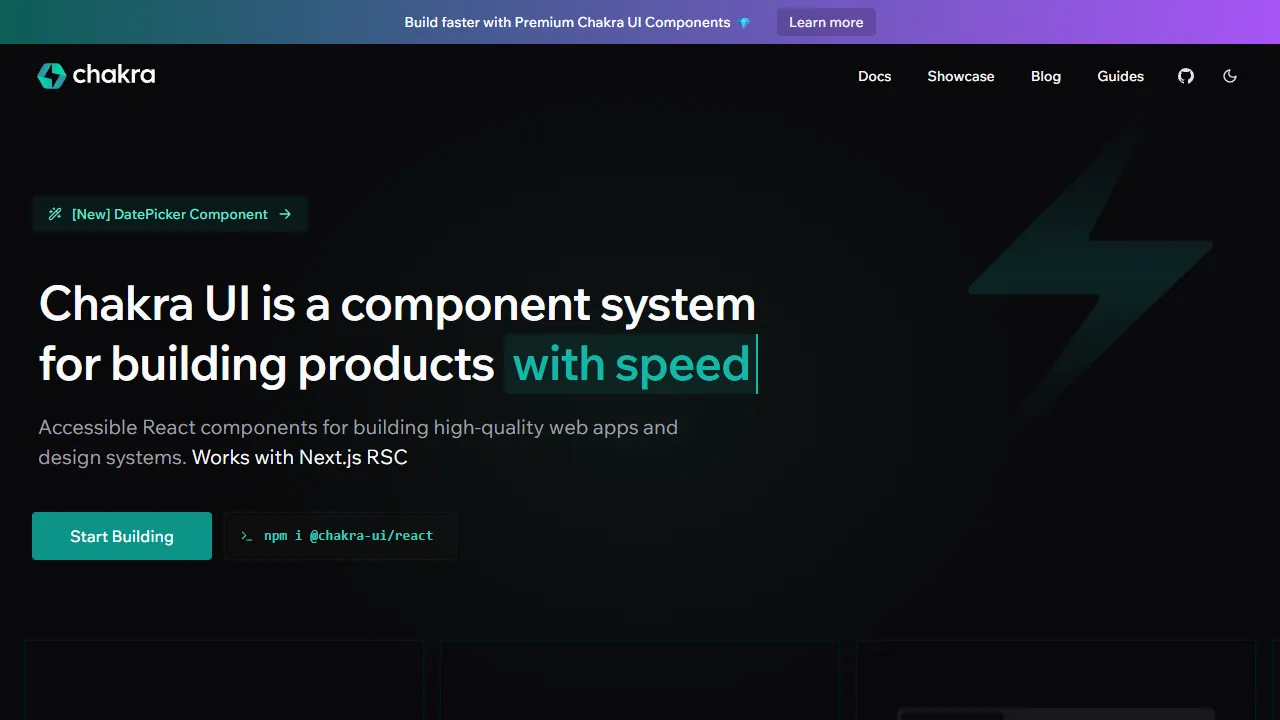Click the "chakra" wordmark text in the header

pos(114,76)
